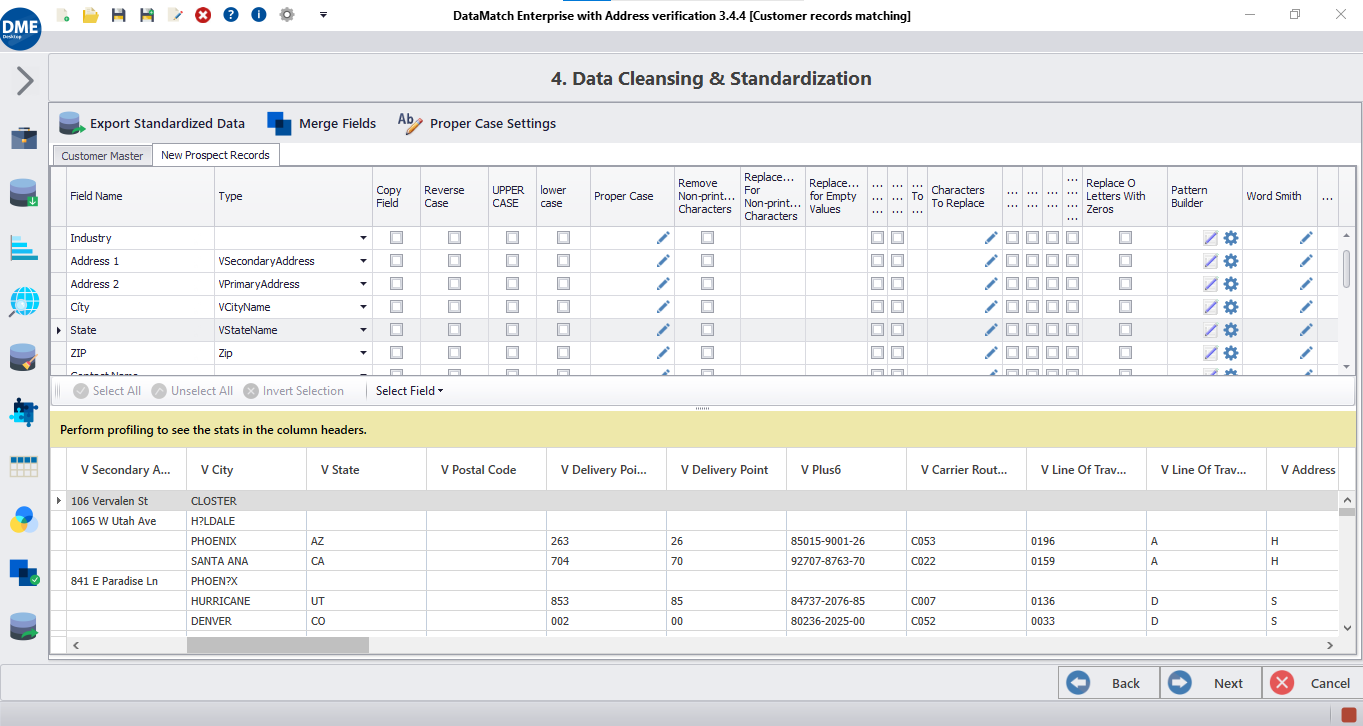The width and height of the screenshot is (1363, 726).
Task: Click the V Postal Code column header
Action: point(486,469)
